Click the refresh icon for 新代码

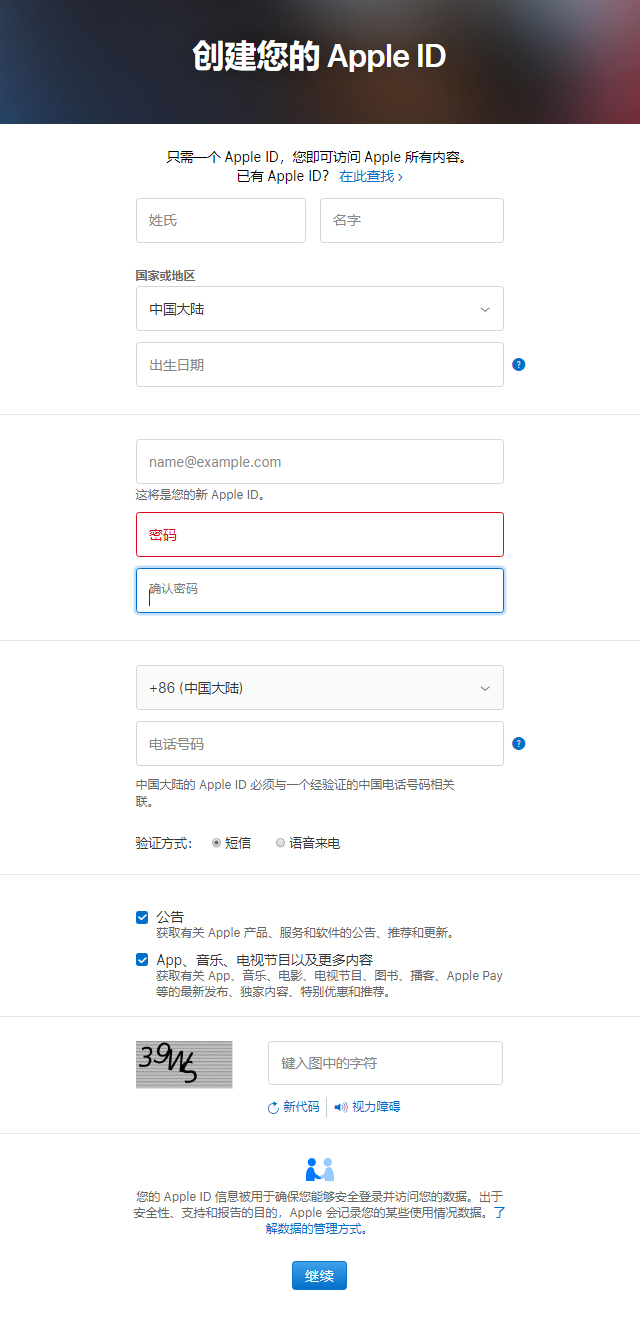click(273, 1107)
